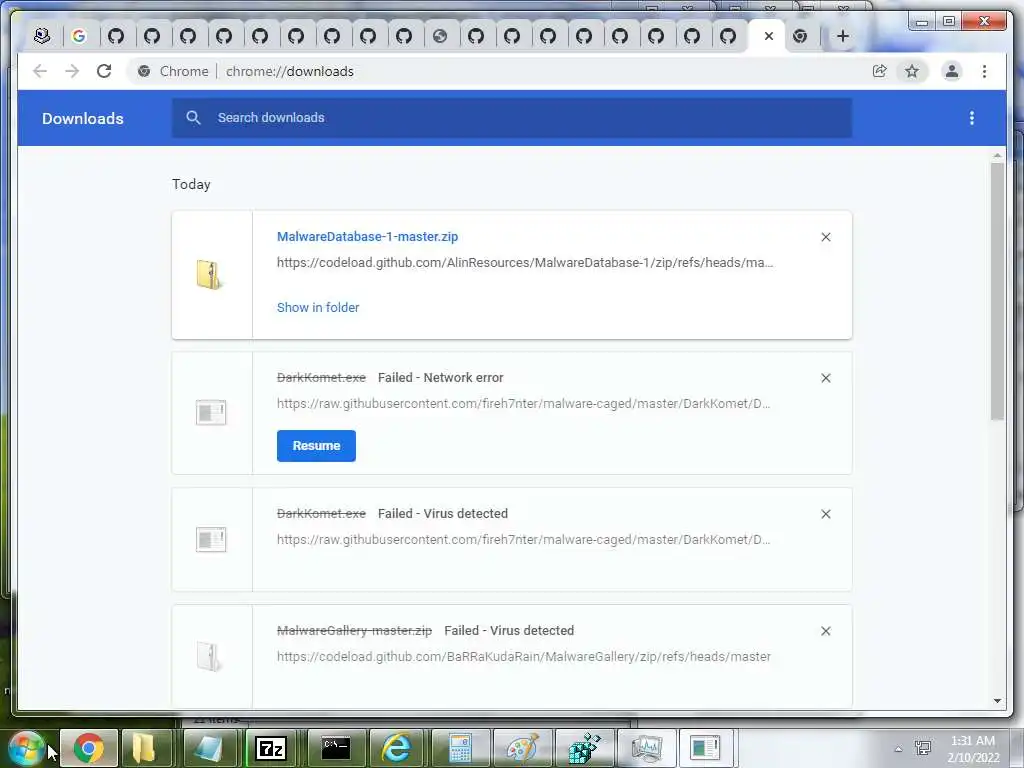Viewport: 1024px width, 768px height.
Task: Switch to the Google tab
Action: click(x=79, y=36)
